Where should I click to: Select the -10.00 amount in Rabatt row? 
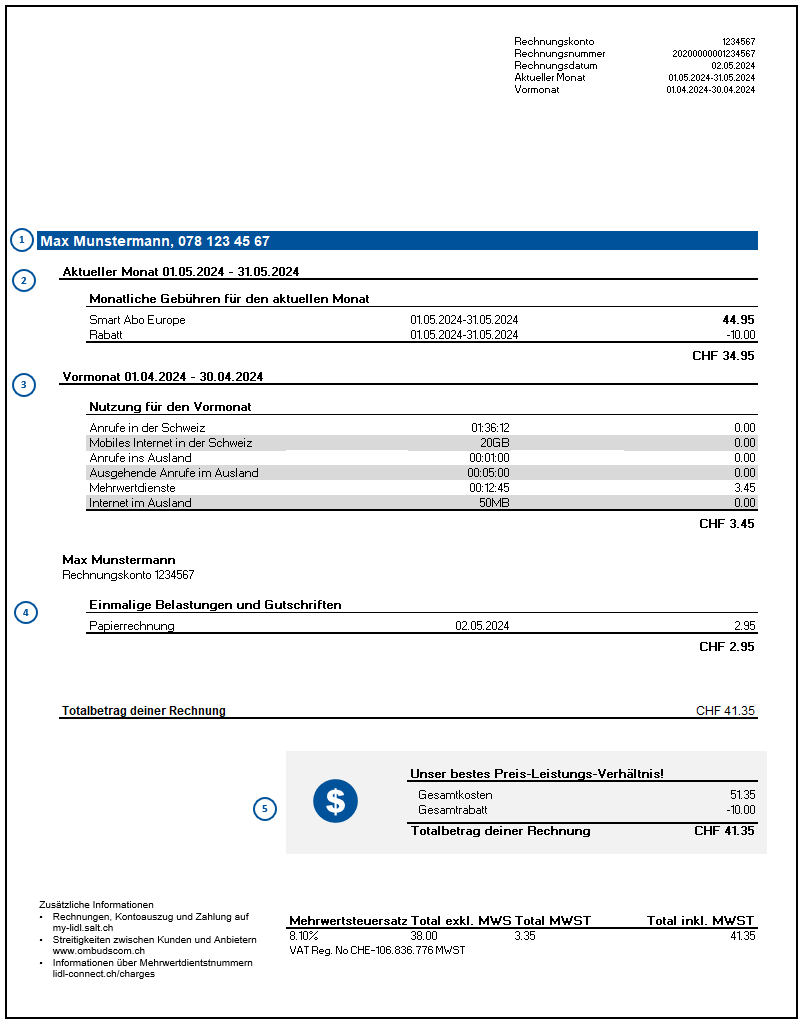click(741, 335)
